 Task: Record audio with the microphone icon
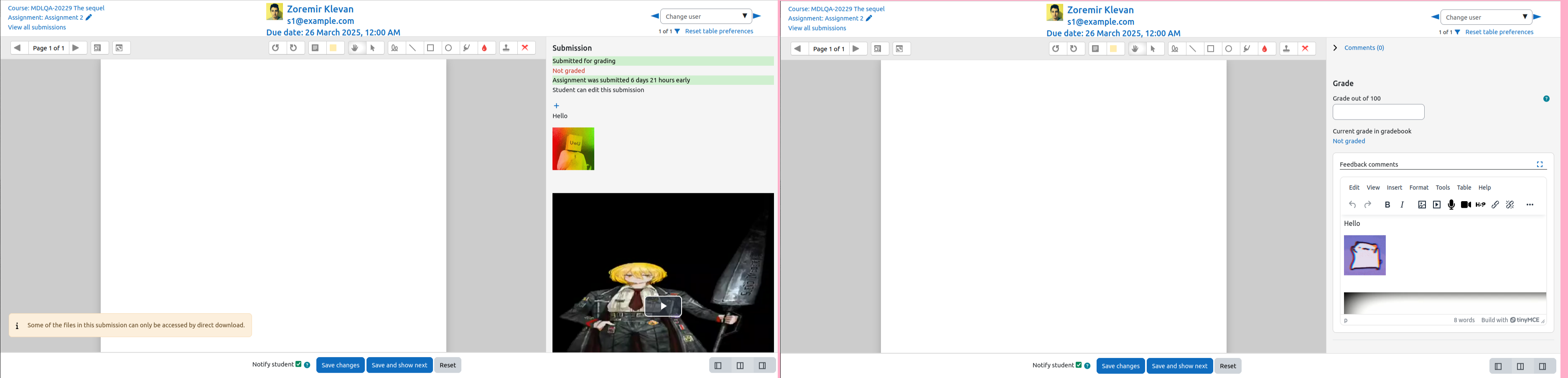pyautogui.click(x=1452, y=205)
